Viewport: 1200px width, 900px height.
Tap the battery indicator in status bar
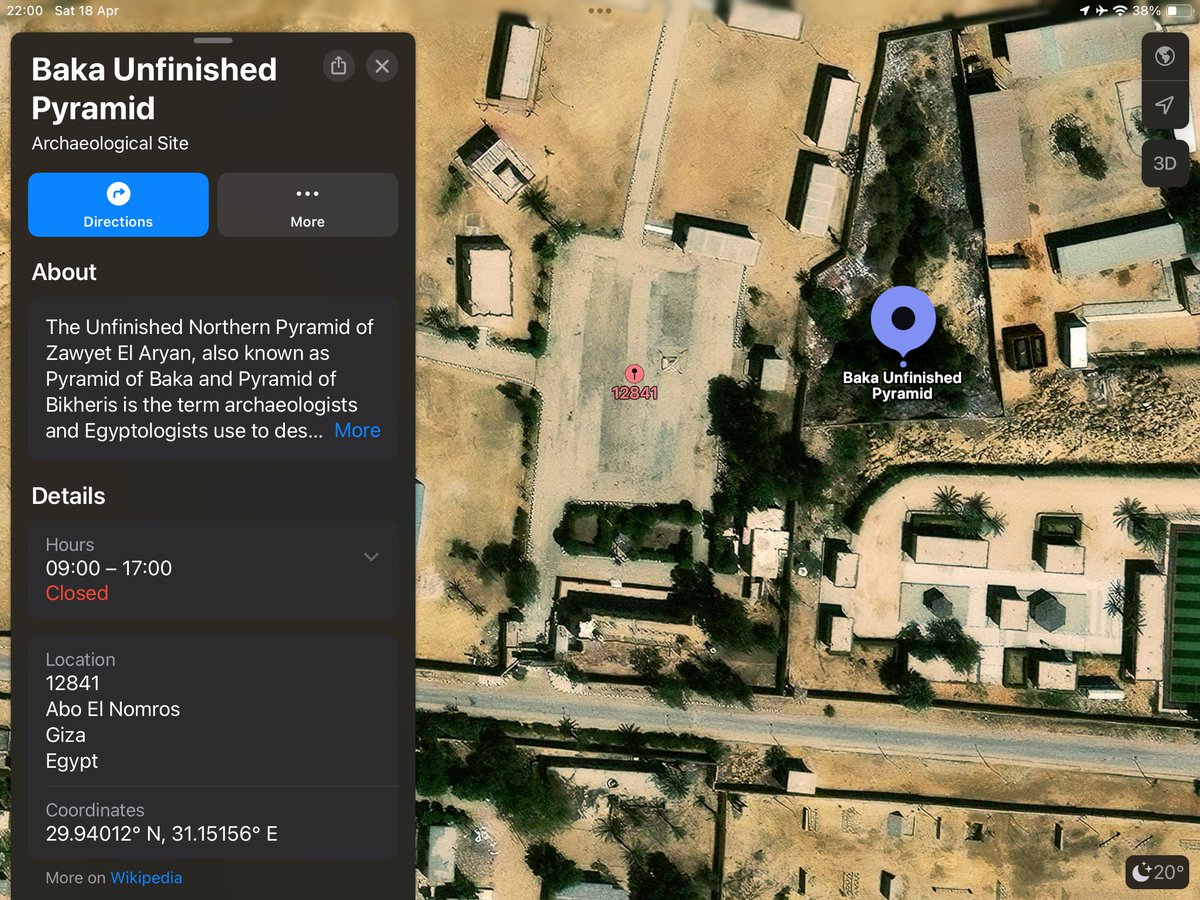pos(1177,11)
